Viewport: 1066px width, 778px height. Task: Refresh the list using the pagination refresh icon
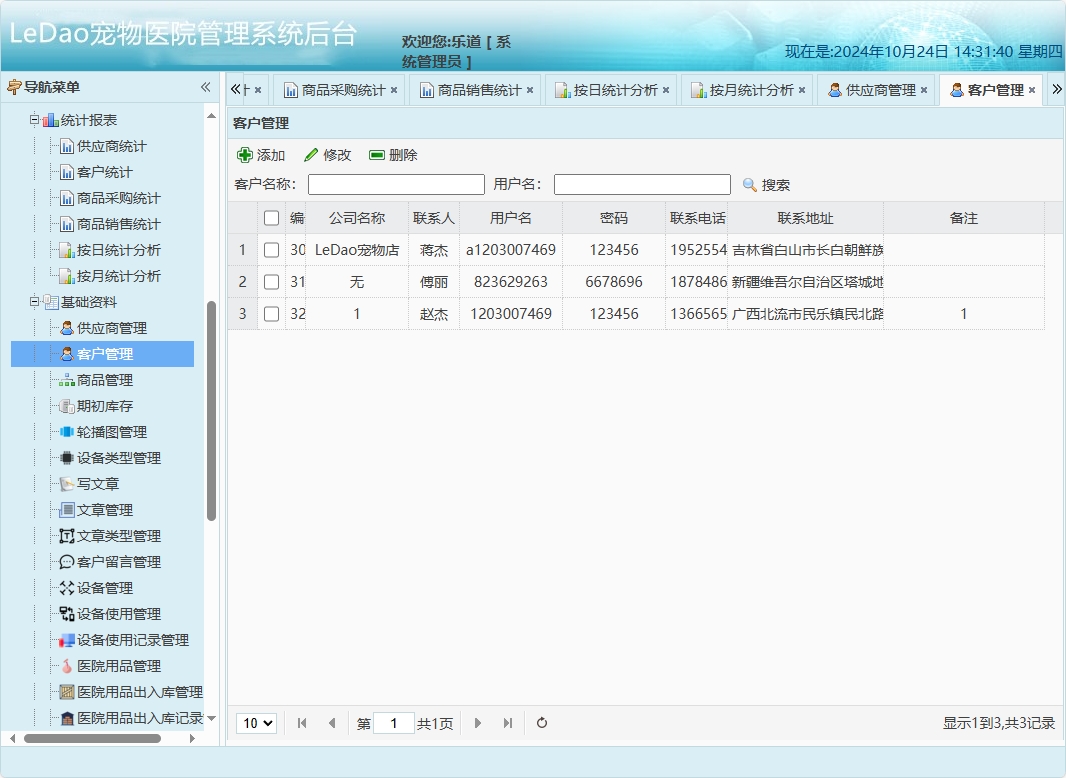pyautogui.click(x=541, y=722)
